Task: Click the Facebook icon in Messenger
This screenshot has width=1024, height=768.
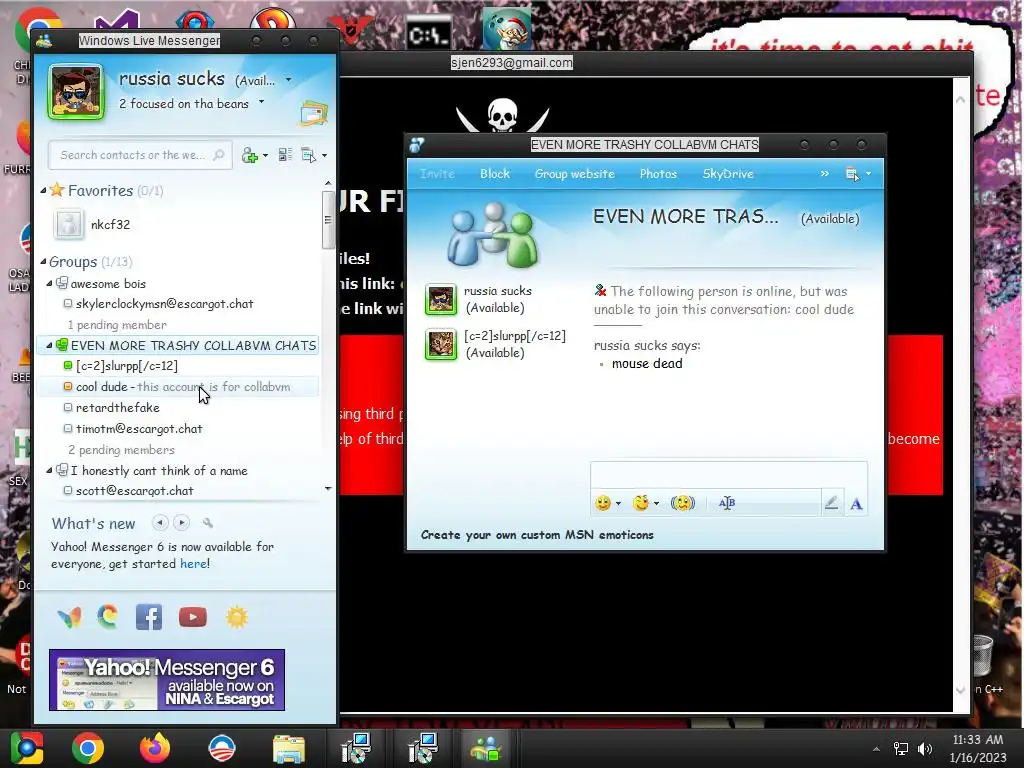Action: pos(149,617)
